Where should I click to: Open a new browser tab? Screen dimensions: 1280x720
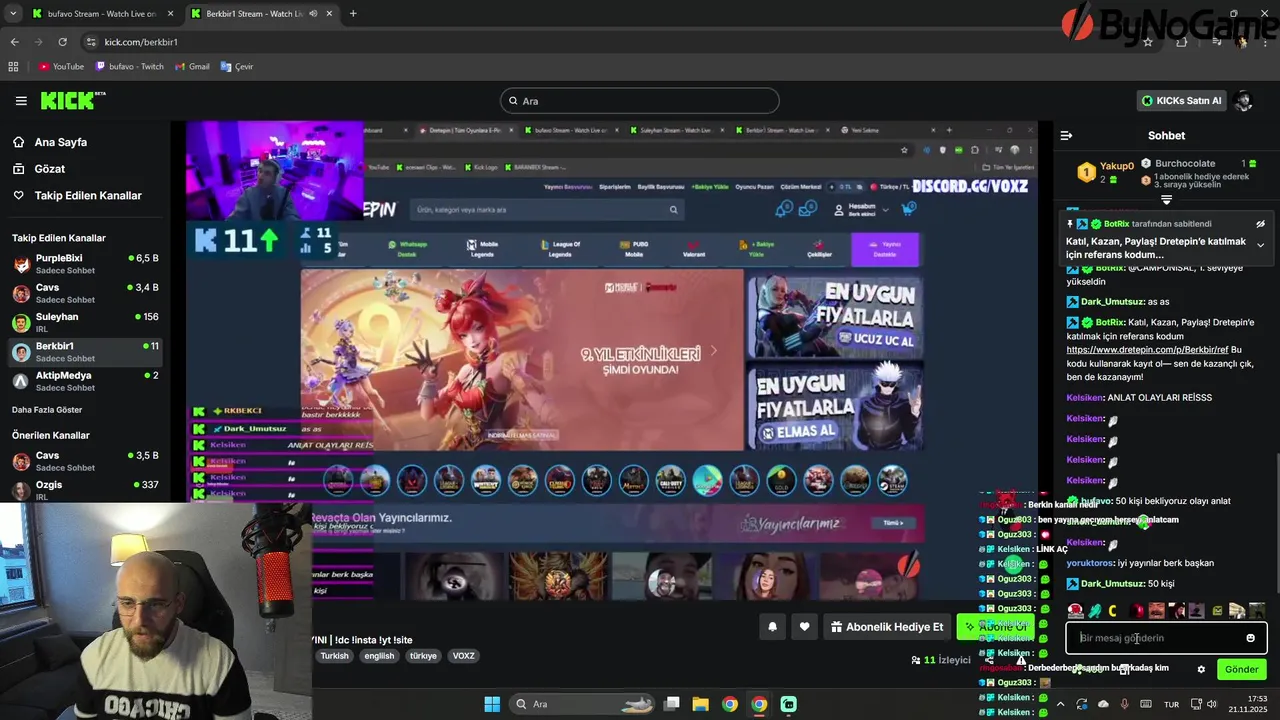point(353,14)
